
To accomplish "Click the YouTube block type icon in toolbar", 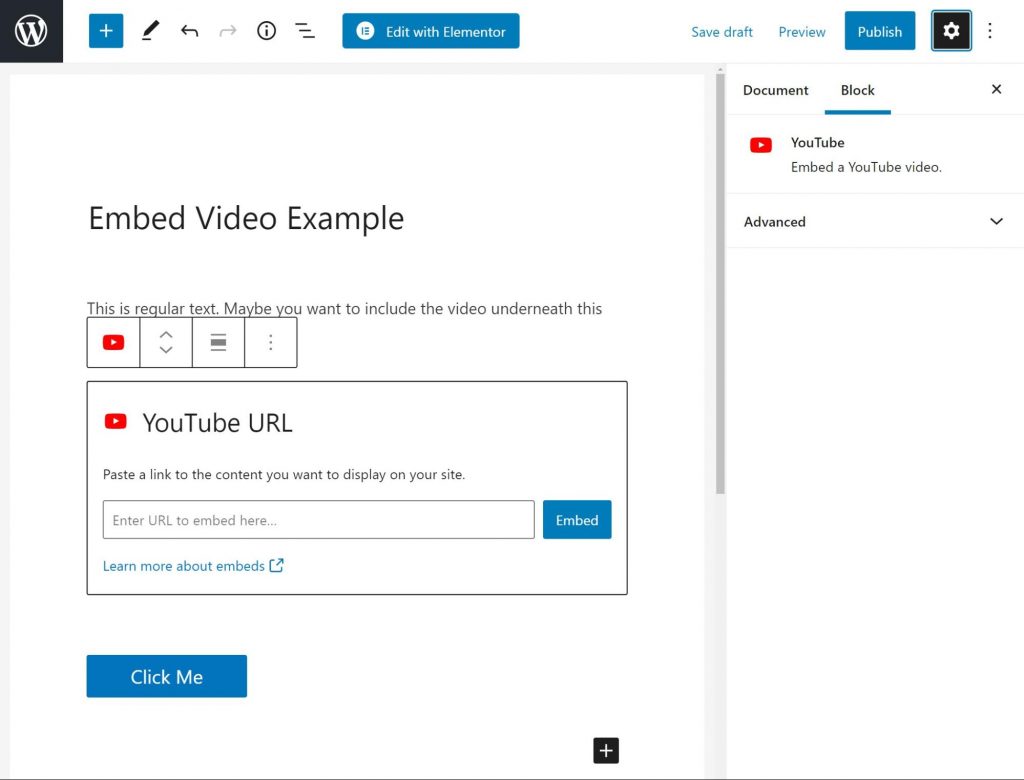I will pyautogui.click(x=114, y=343).
